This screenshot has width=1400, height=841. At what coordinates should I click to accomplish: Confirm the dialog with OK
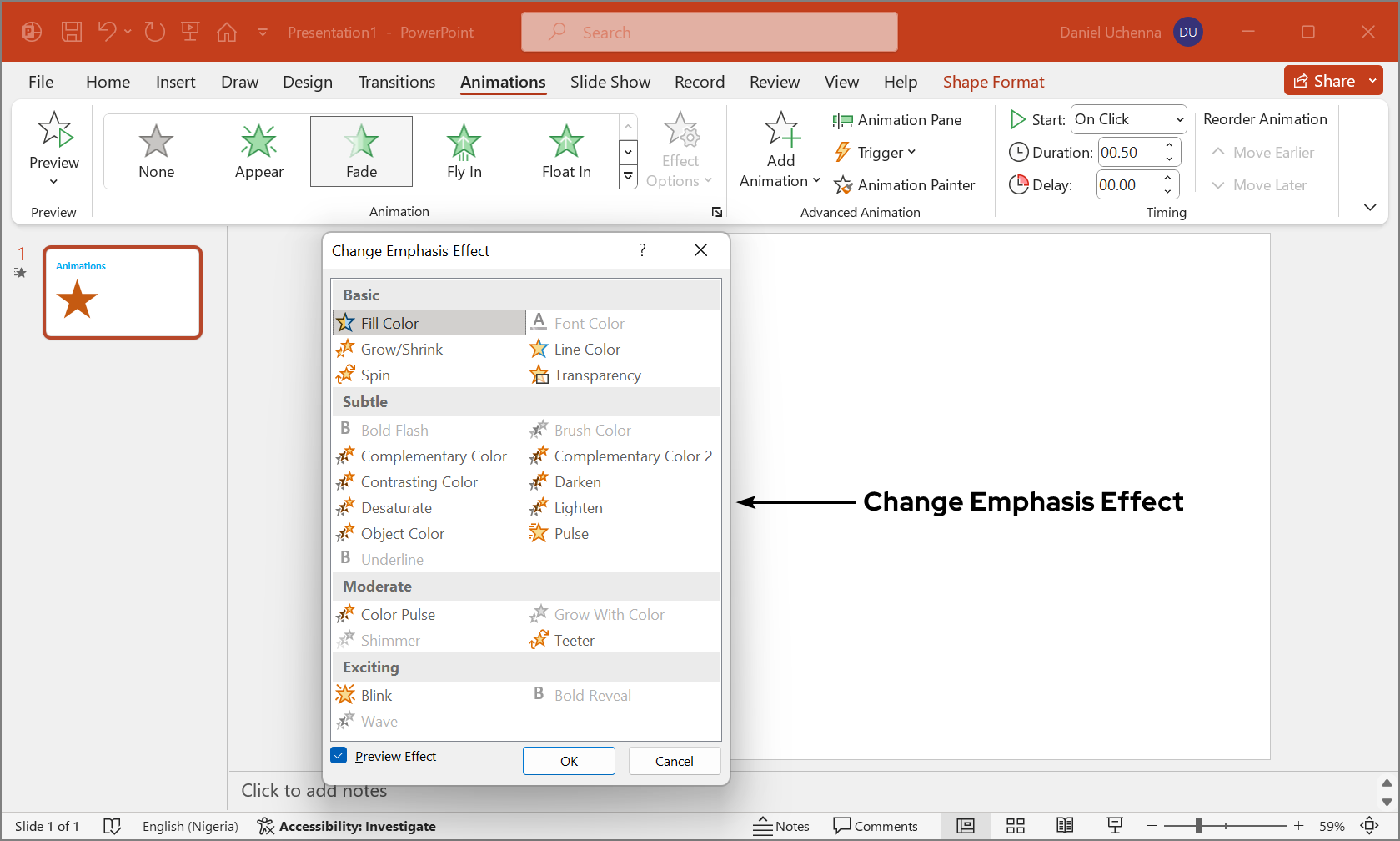(x=569, y=761)
